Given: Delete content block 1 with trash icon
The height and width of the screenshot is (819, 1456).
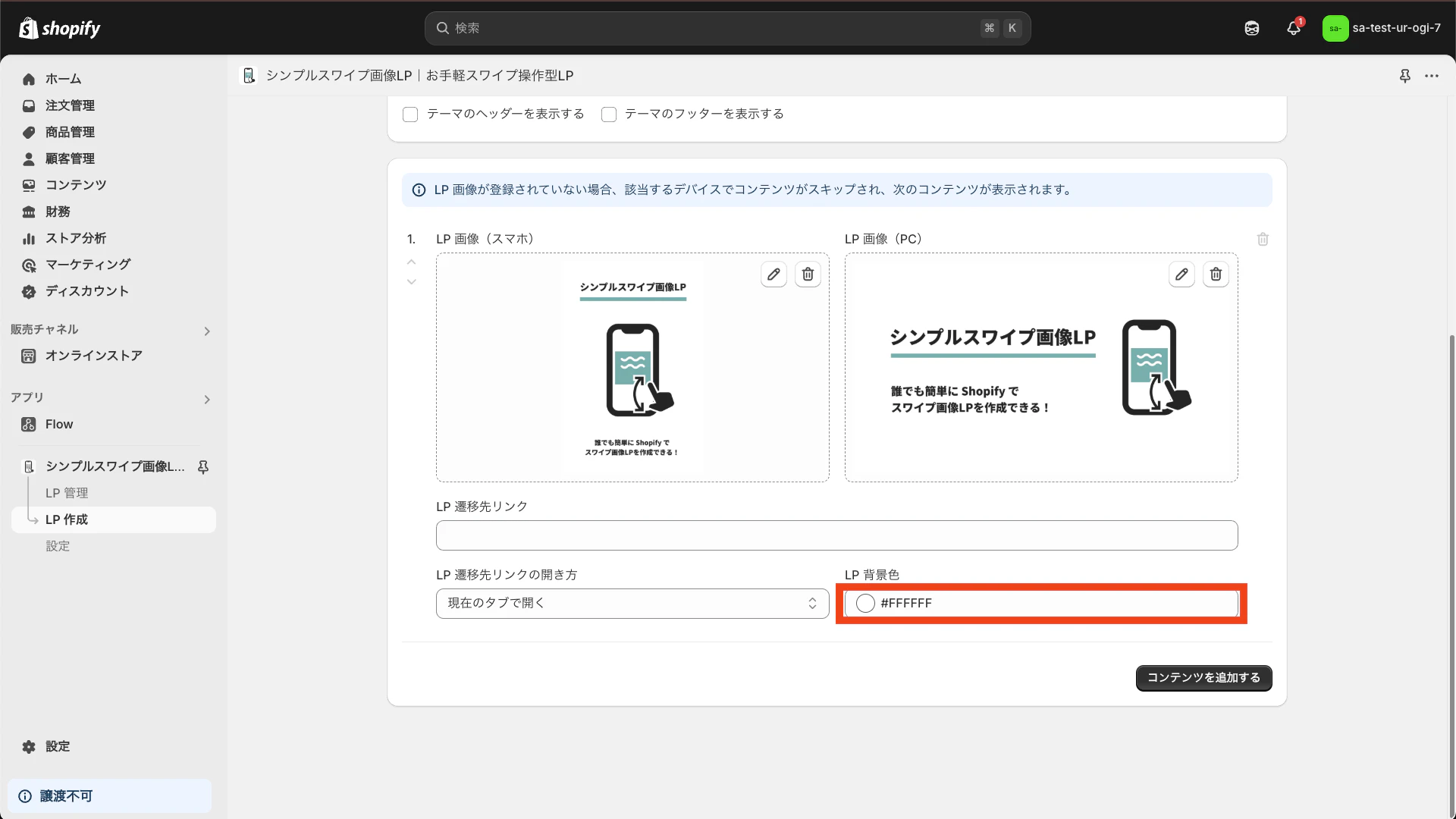Looking at the screenshot, I should (1263, 239).
